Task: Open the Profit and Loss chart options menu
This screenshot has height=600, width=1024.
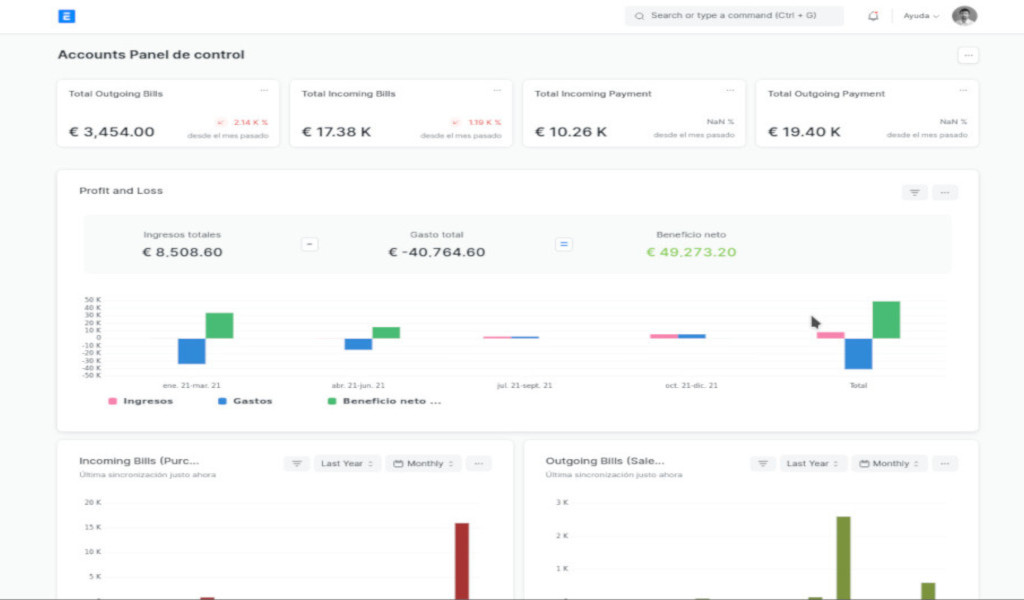Action: coord(945,192)
